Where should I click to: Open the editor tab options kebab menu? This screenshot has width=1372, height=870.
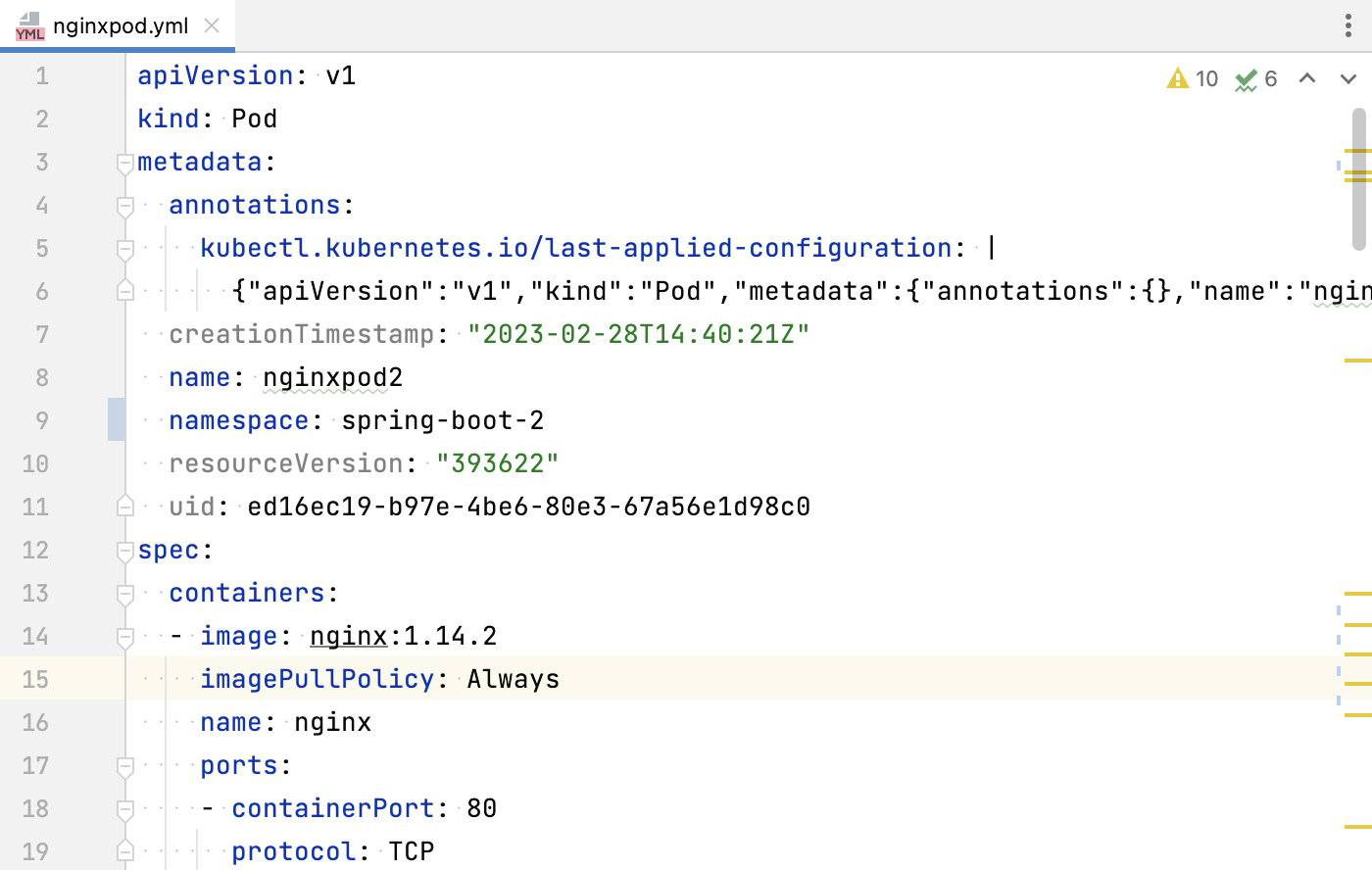click(1348, 25)
